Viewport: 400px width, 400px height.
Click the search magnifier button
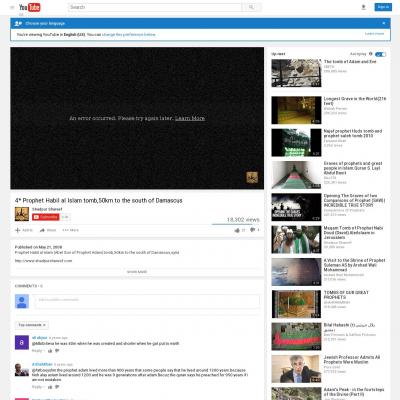[251, 7]
